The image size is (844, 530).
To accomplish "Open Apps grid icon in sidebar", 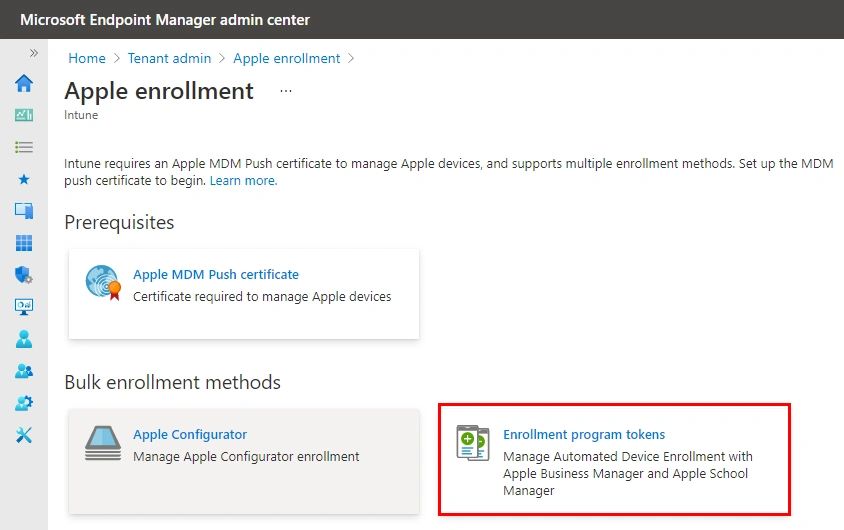I will tap(24, 243).
